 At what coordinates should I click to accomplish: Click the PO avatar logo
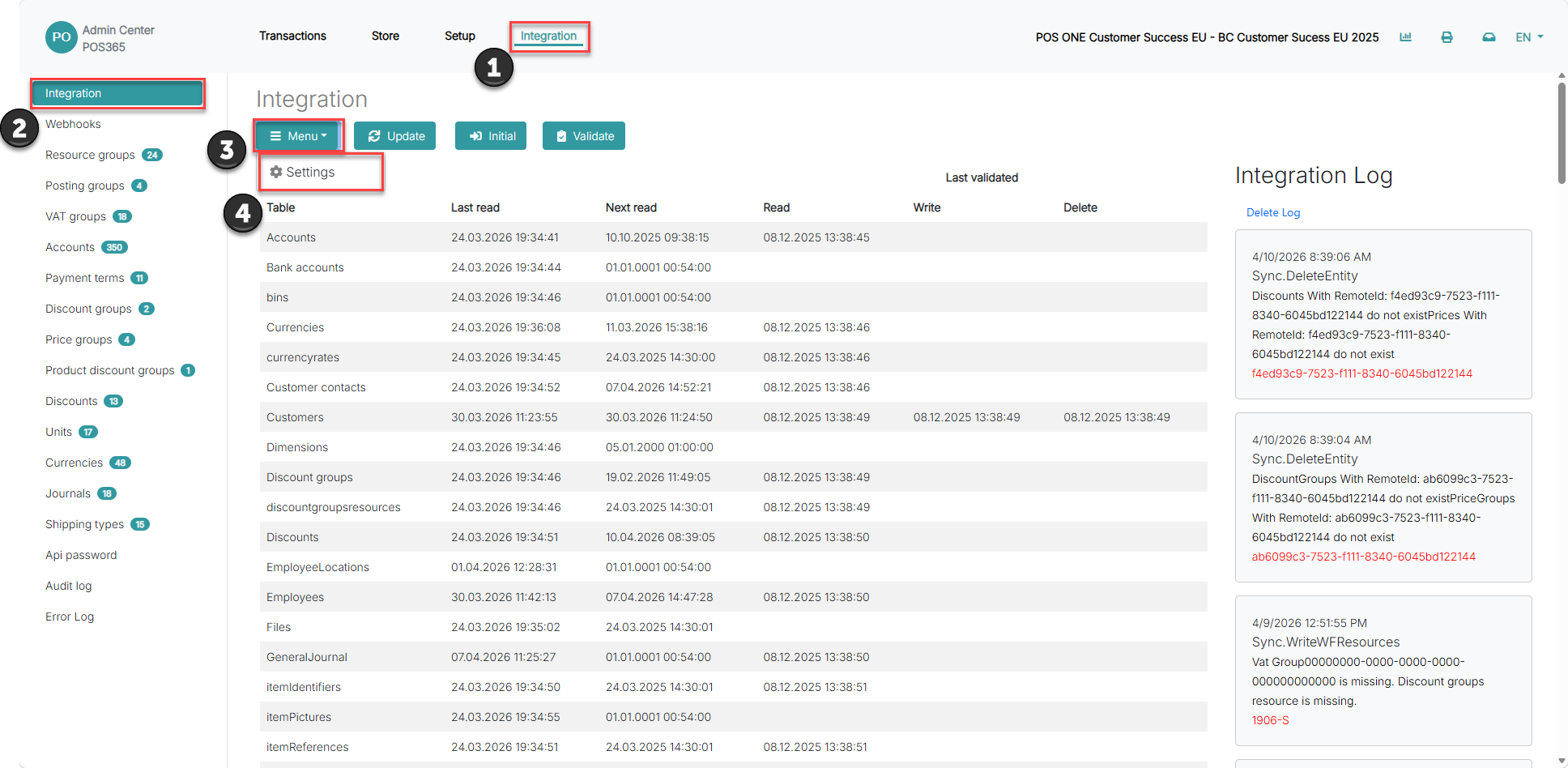61,37
